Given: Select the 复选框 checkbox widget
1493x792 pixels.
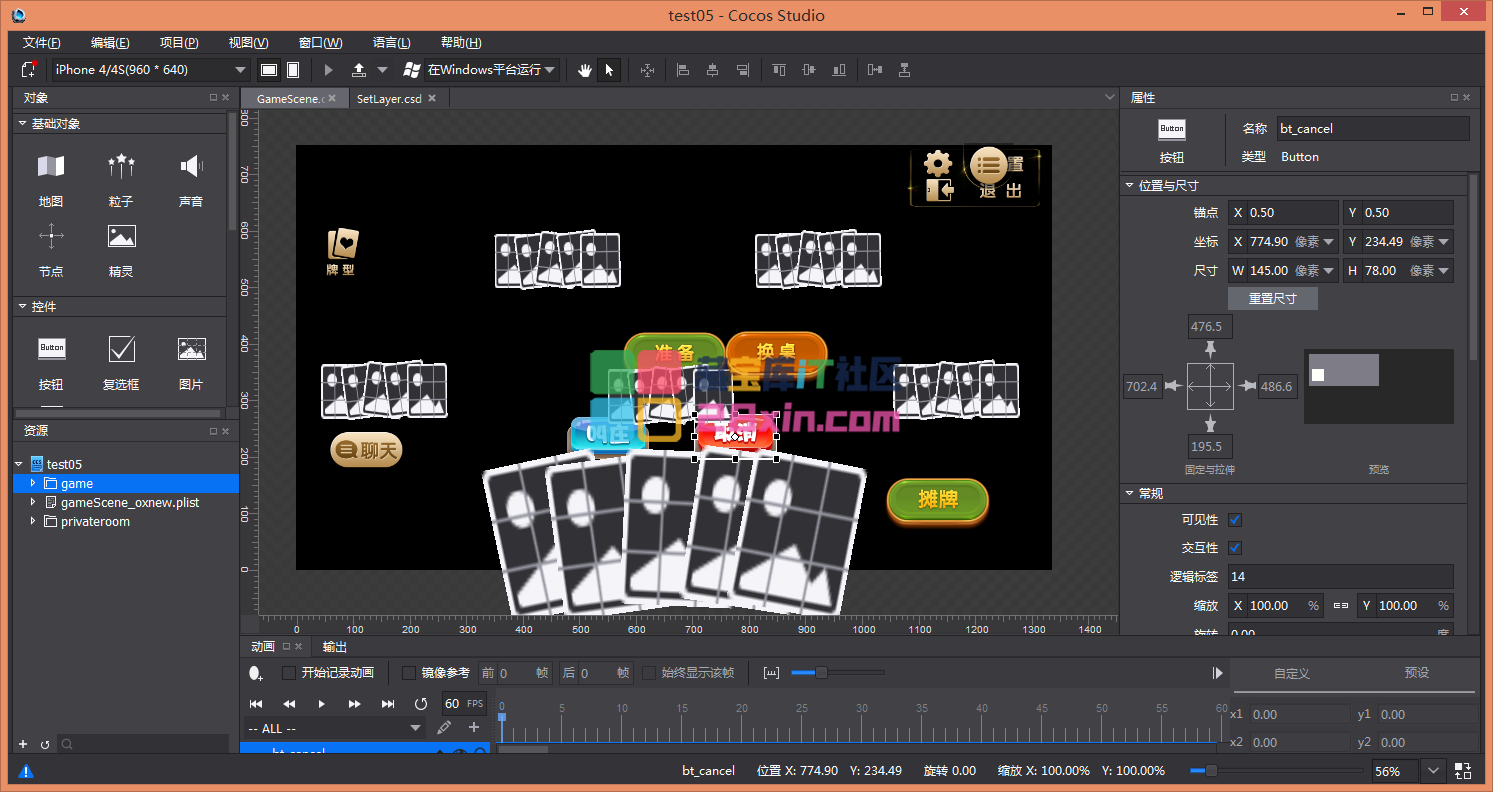Looking at the screenshot, I should [121, 363].
